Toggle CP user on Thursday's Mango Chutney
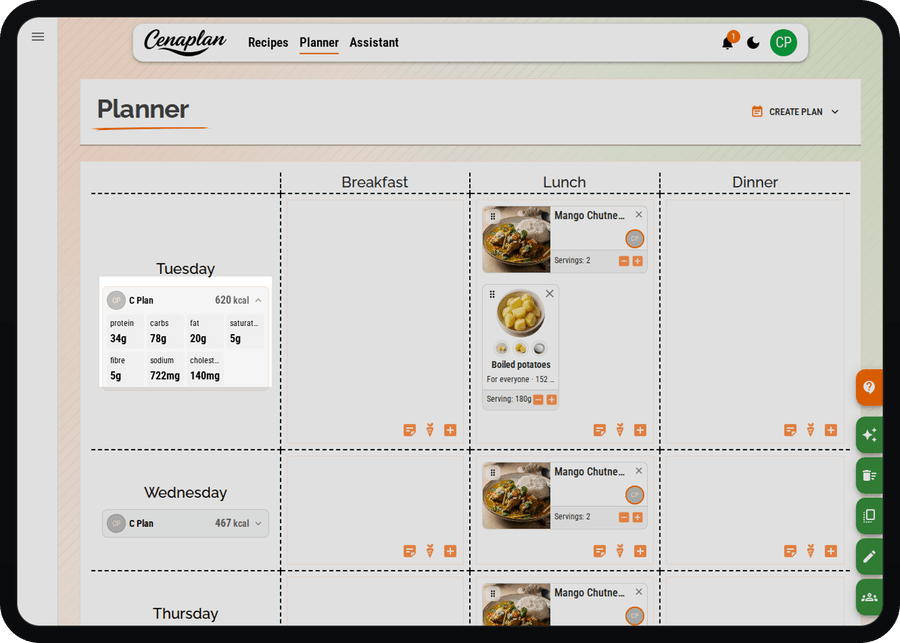The height and width of the screenshot is (643, 900). tap(634, 615)
